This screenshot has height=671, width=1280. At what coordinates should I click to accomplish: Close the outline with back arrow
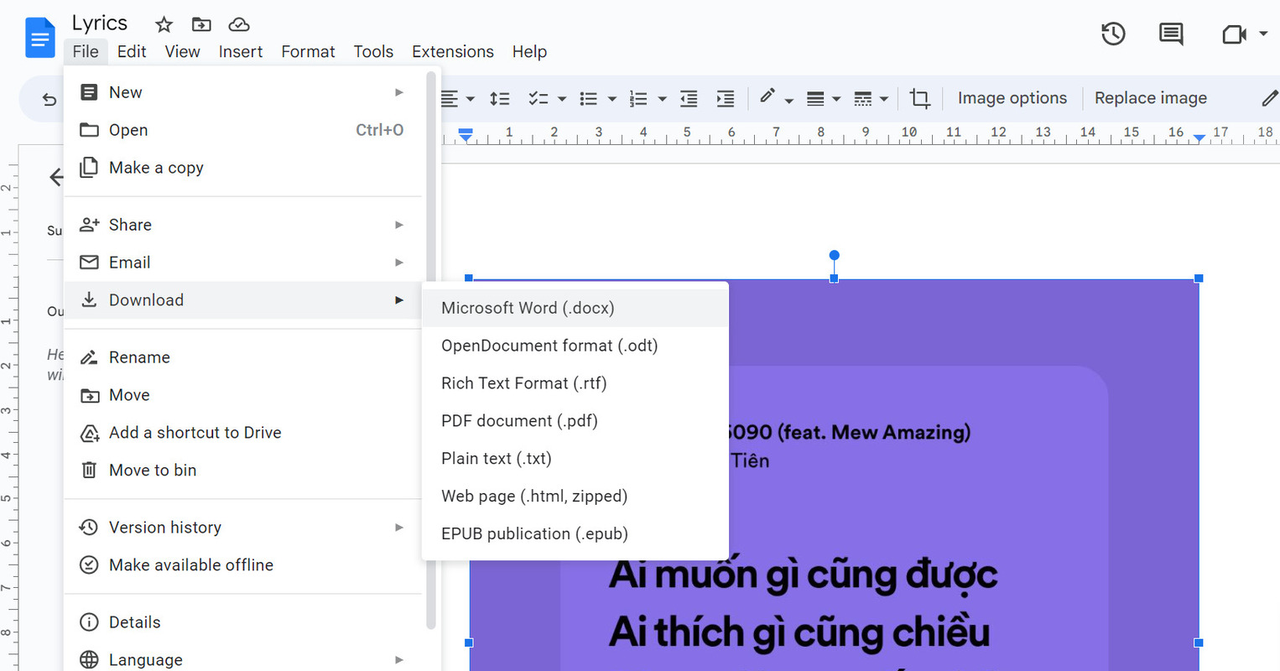click(56, 178)
